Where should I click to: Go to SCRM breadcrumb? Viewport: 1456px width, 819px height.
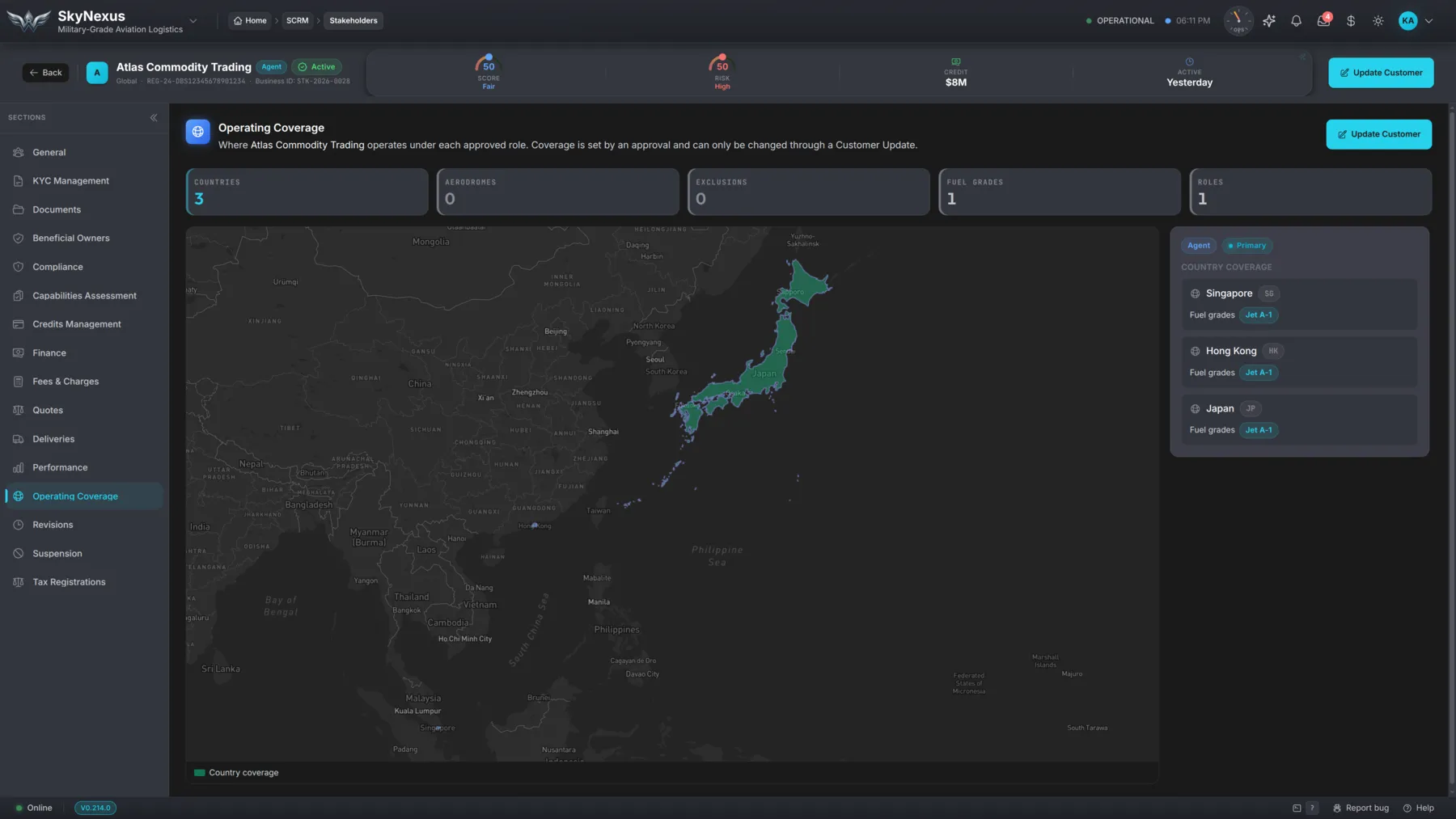297,21
